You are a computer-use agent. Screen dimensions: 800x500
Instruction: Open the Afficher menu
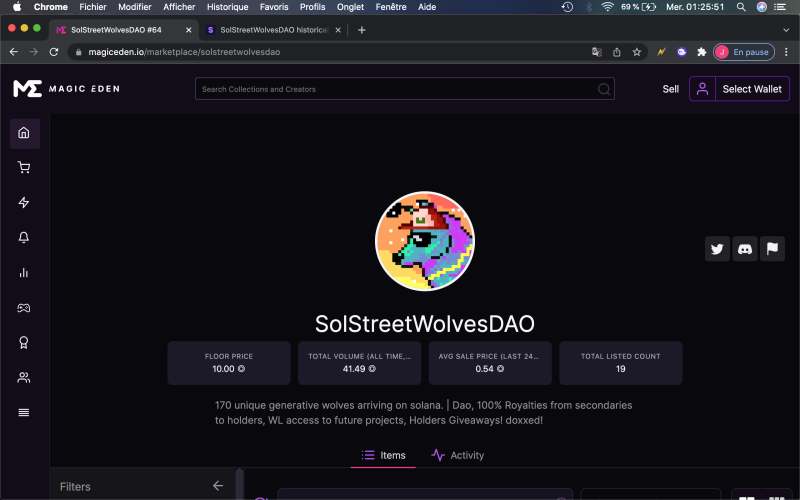[179, 7]
